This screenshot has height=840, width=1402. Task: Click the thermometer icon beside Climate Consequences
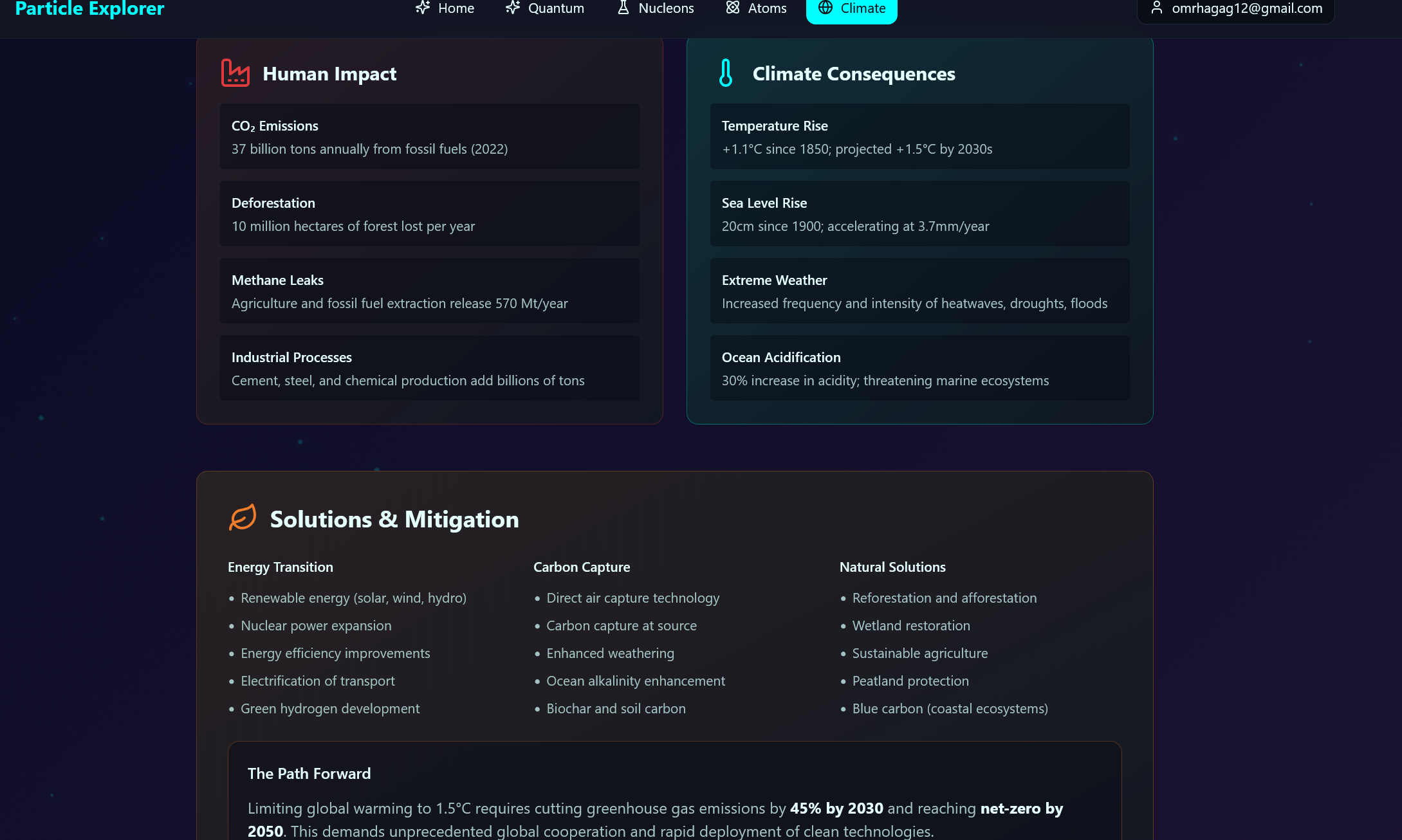pyautogui.click(x=726, y=73)
